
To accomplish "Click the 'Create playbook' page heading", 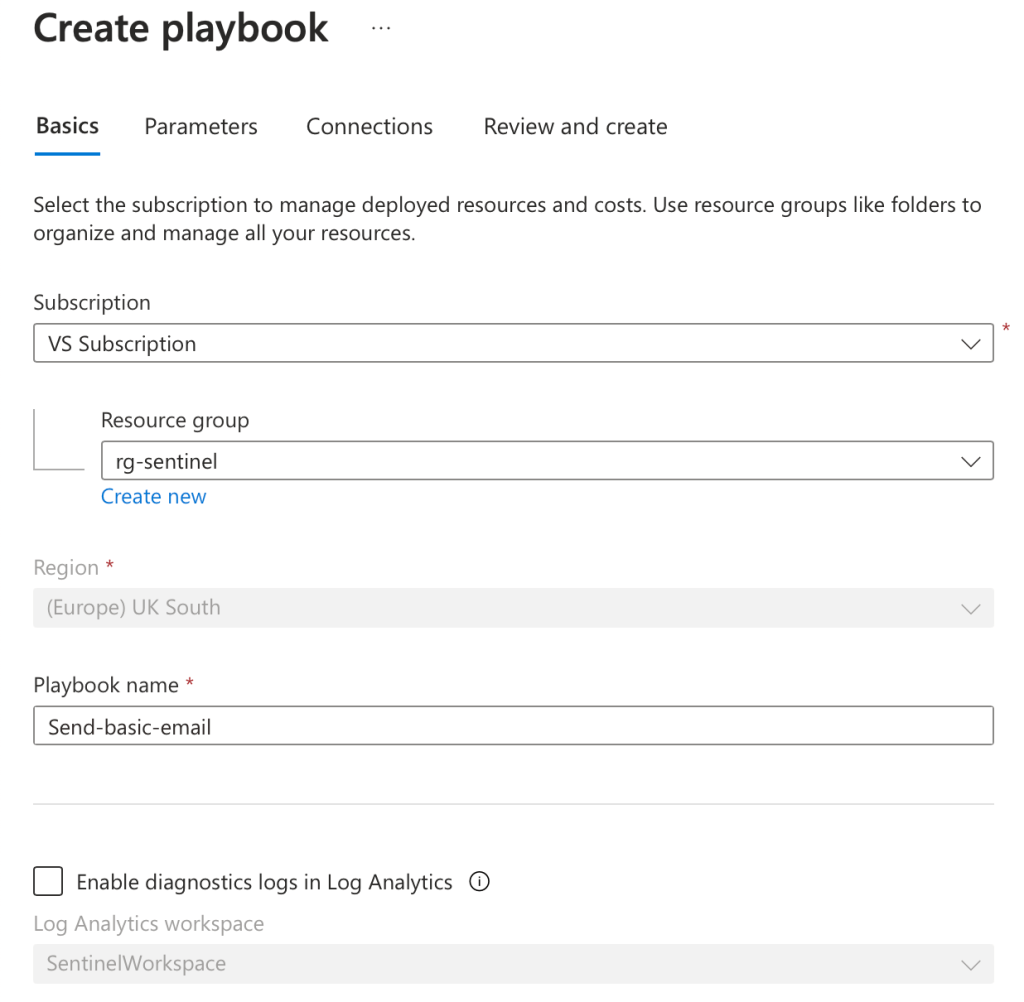I will pyautogui.click(x=181, y=29).
